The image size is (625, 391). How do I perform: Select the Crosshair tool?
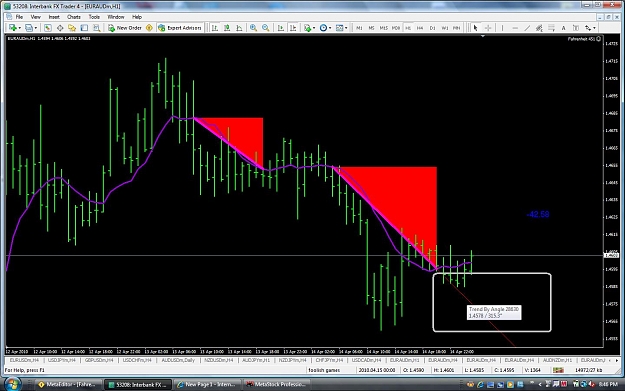[x=488, y=28]
